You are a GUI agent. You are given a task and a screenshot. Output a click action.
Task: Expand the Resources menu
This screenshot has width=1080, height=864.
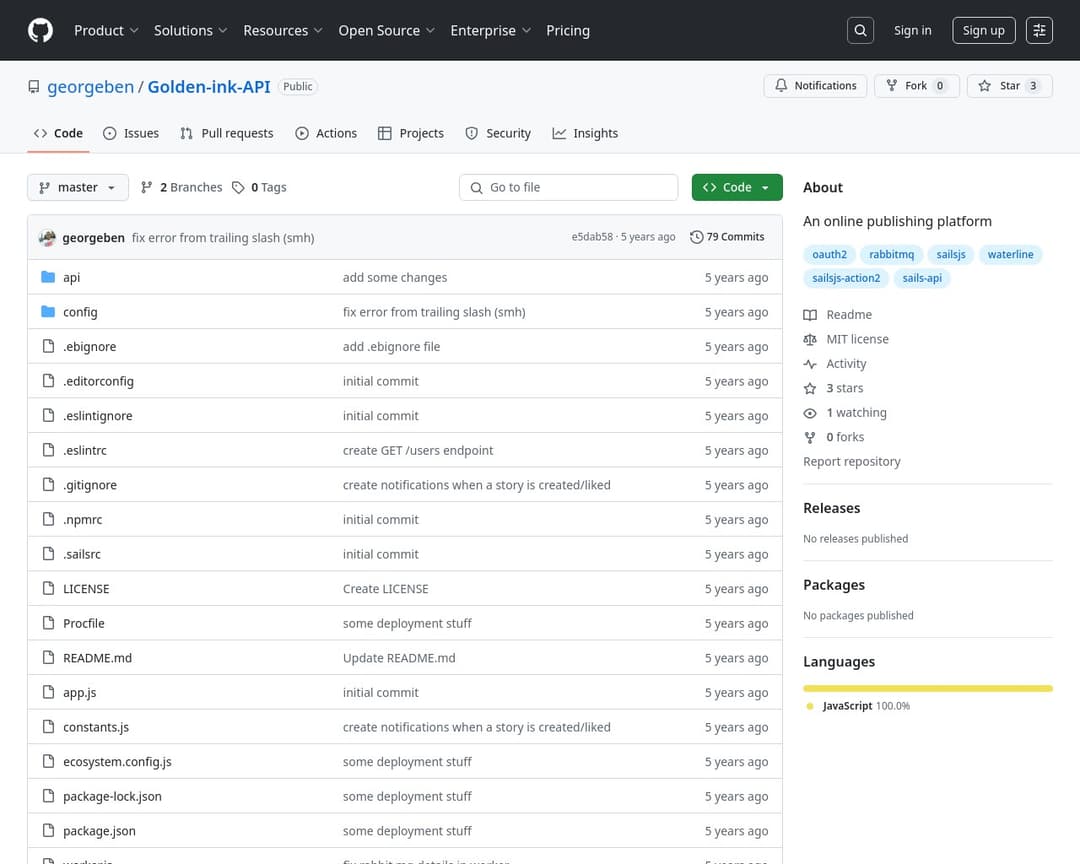(x=282, y=30)
